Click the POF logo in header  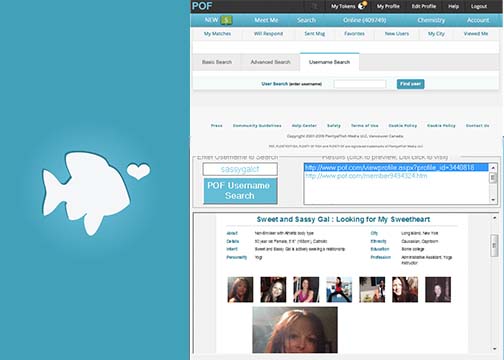click(202, 6)
